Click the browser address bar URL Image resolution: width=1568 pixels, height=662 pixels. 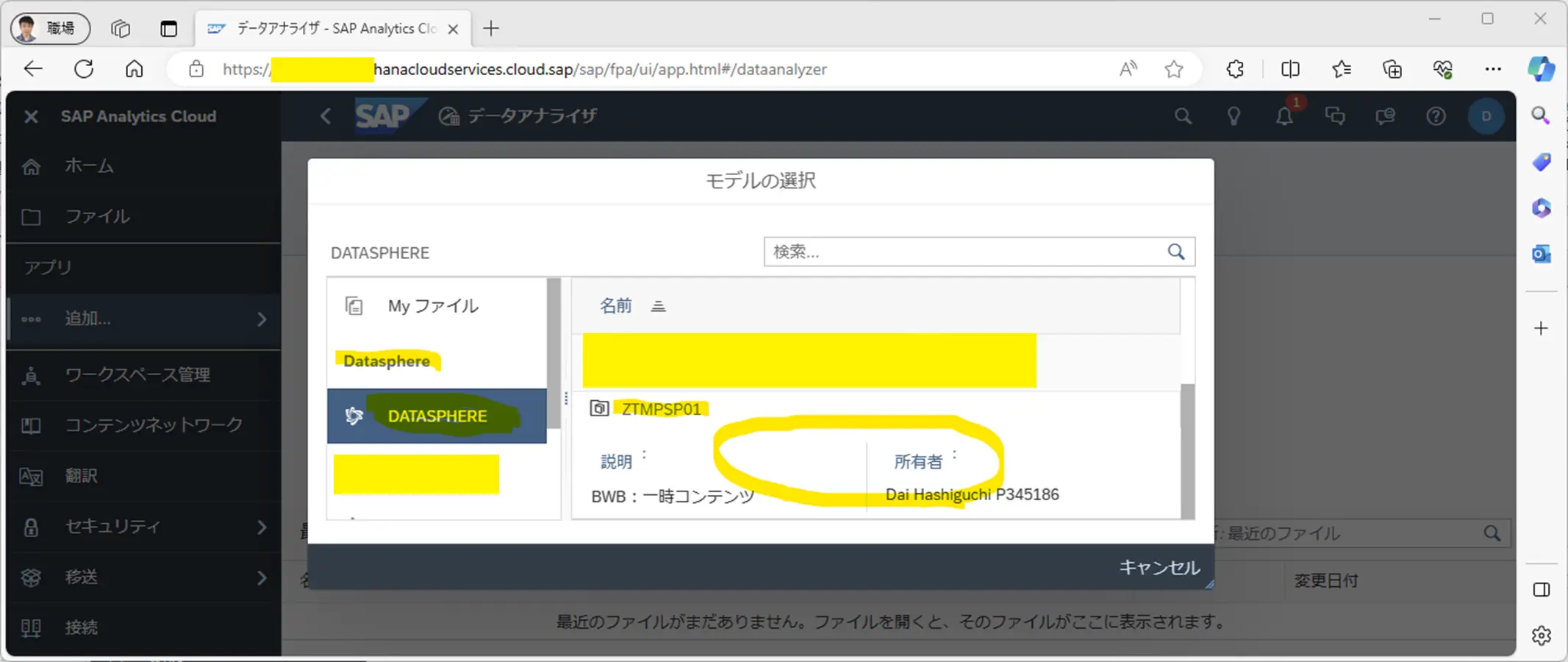(x=524, y=69)
